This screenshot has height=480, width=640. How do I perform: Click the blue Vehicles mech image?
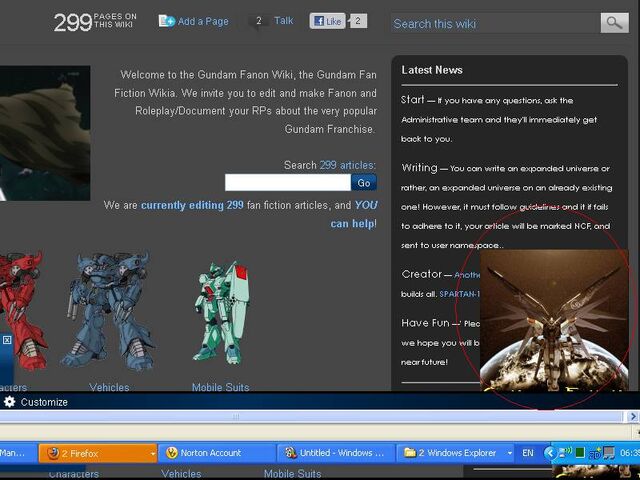pos(108,311)
